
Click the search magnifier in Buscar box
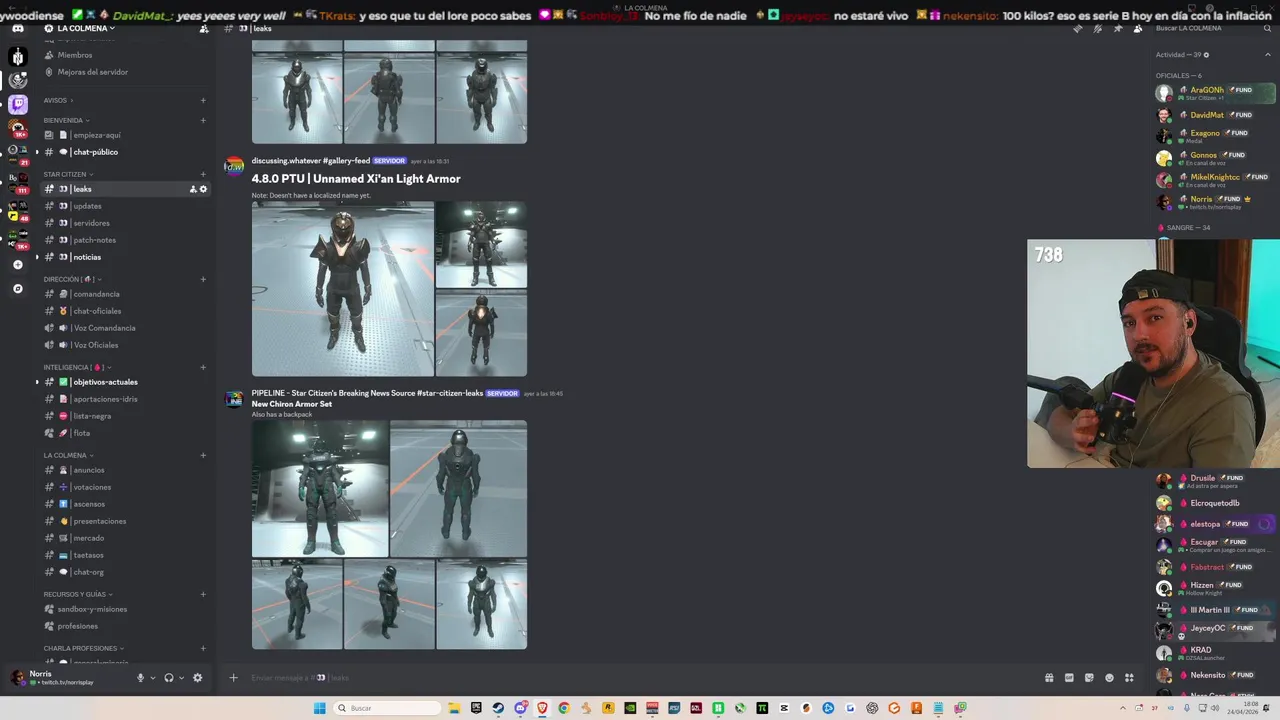coord(1268,28)
